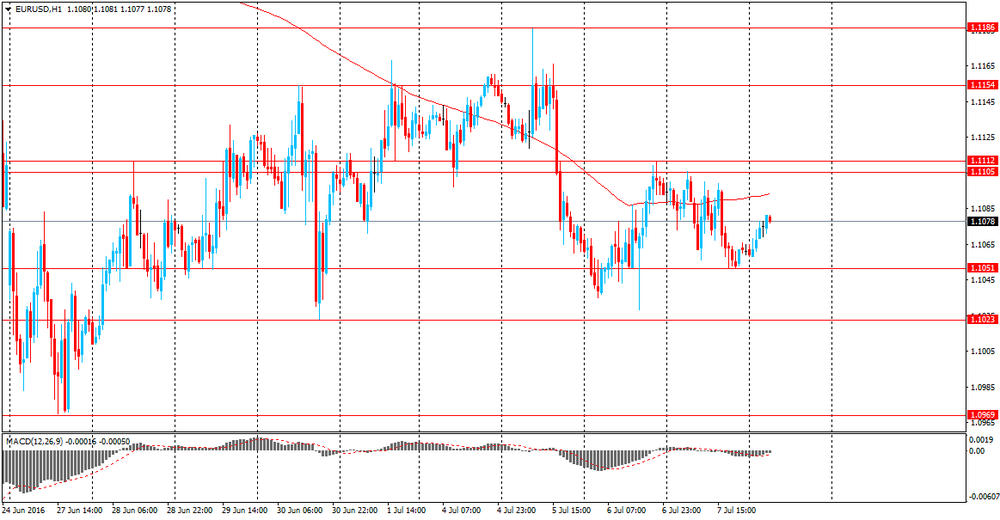Click the current price 1.1078 label

(x=982, y=221)
